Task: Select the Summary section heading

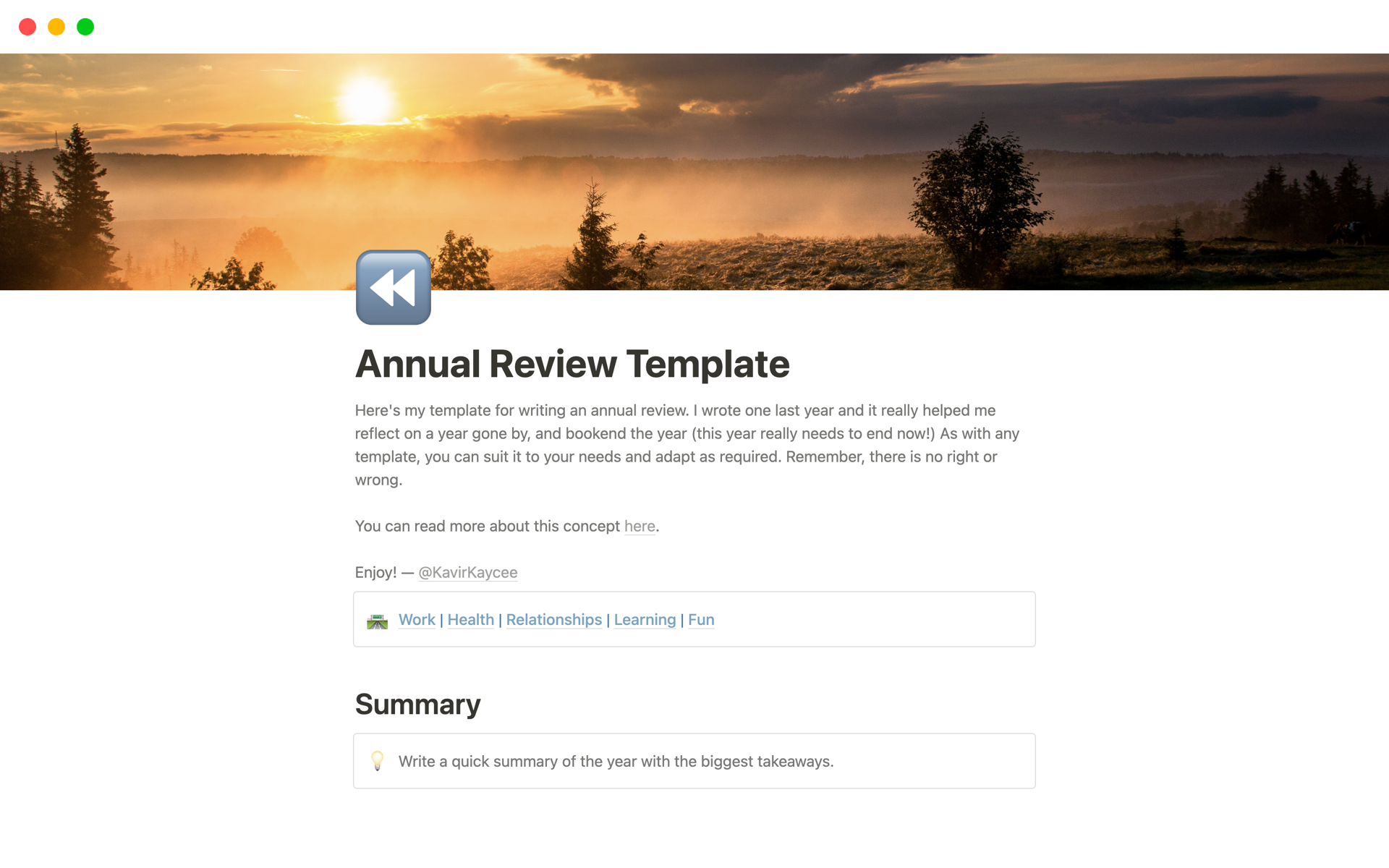Action: [x=418, y=703]
